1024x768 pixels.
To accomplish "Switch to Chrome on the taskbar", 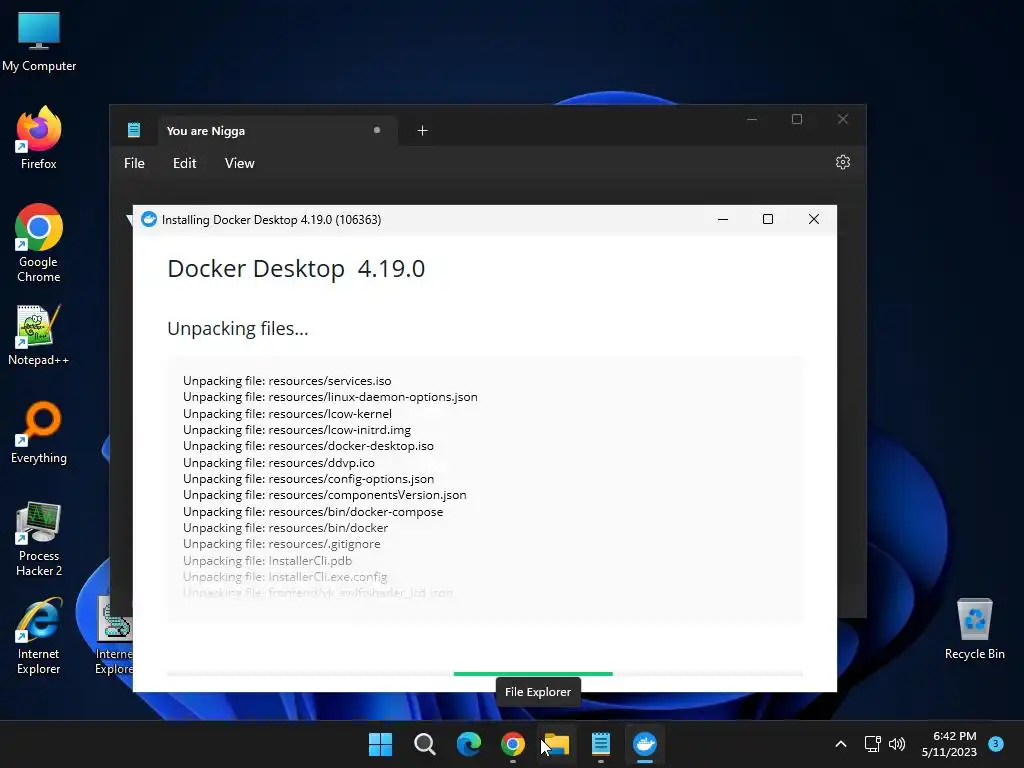I will tap(513, 744).
